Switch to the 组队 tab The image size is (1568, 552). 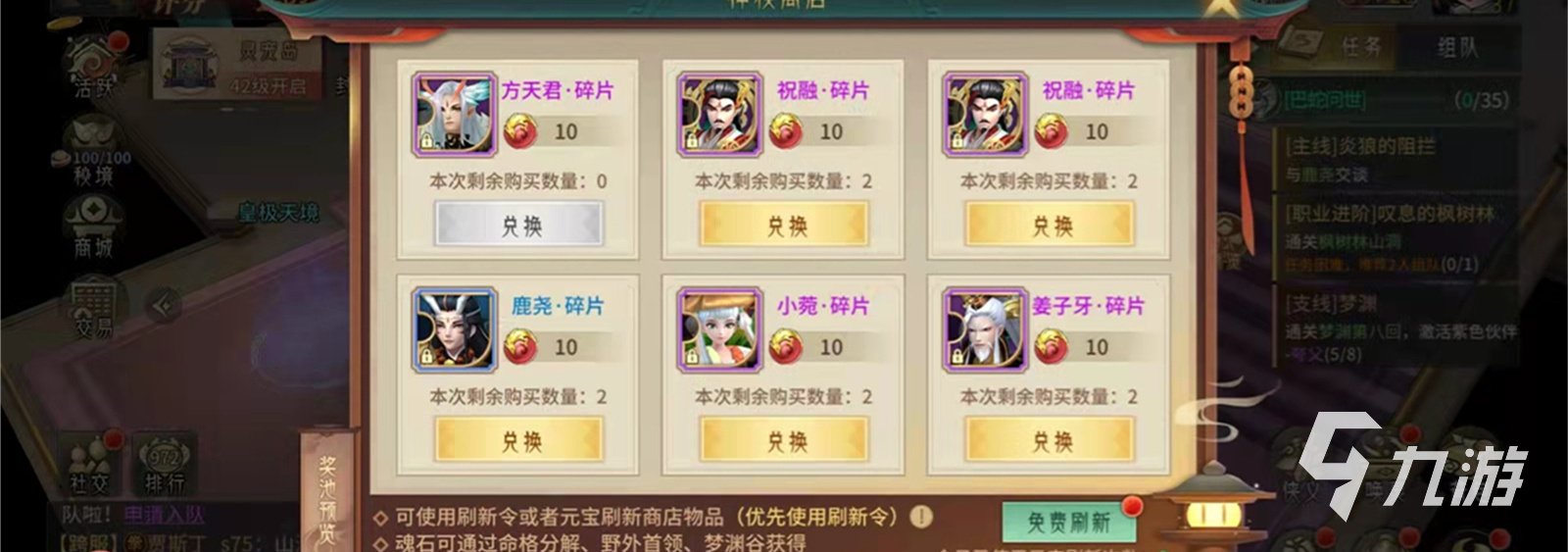(x=1457, y=46)
